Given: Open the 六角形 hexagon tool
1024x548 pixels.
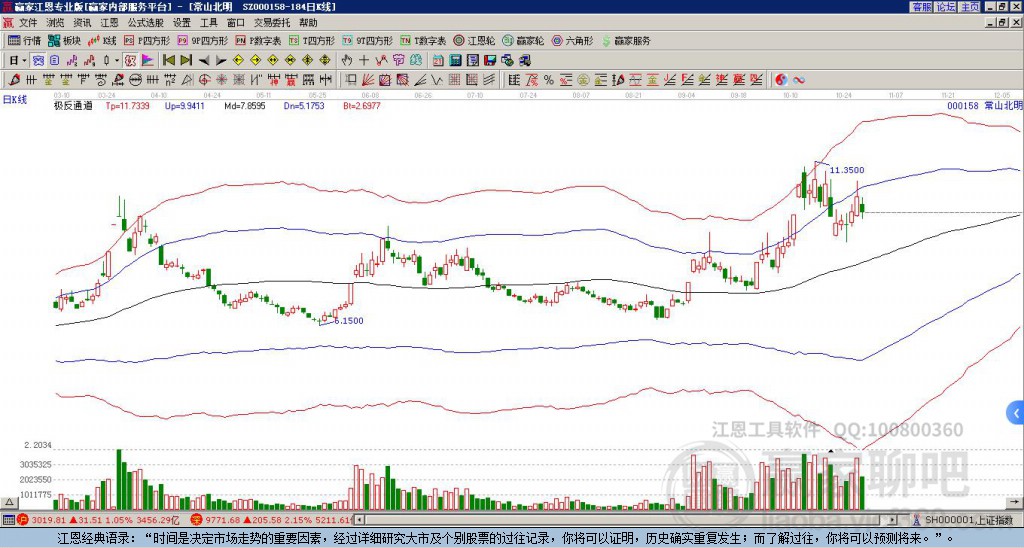Looking at the screenshot, I should [572, 40].
